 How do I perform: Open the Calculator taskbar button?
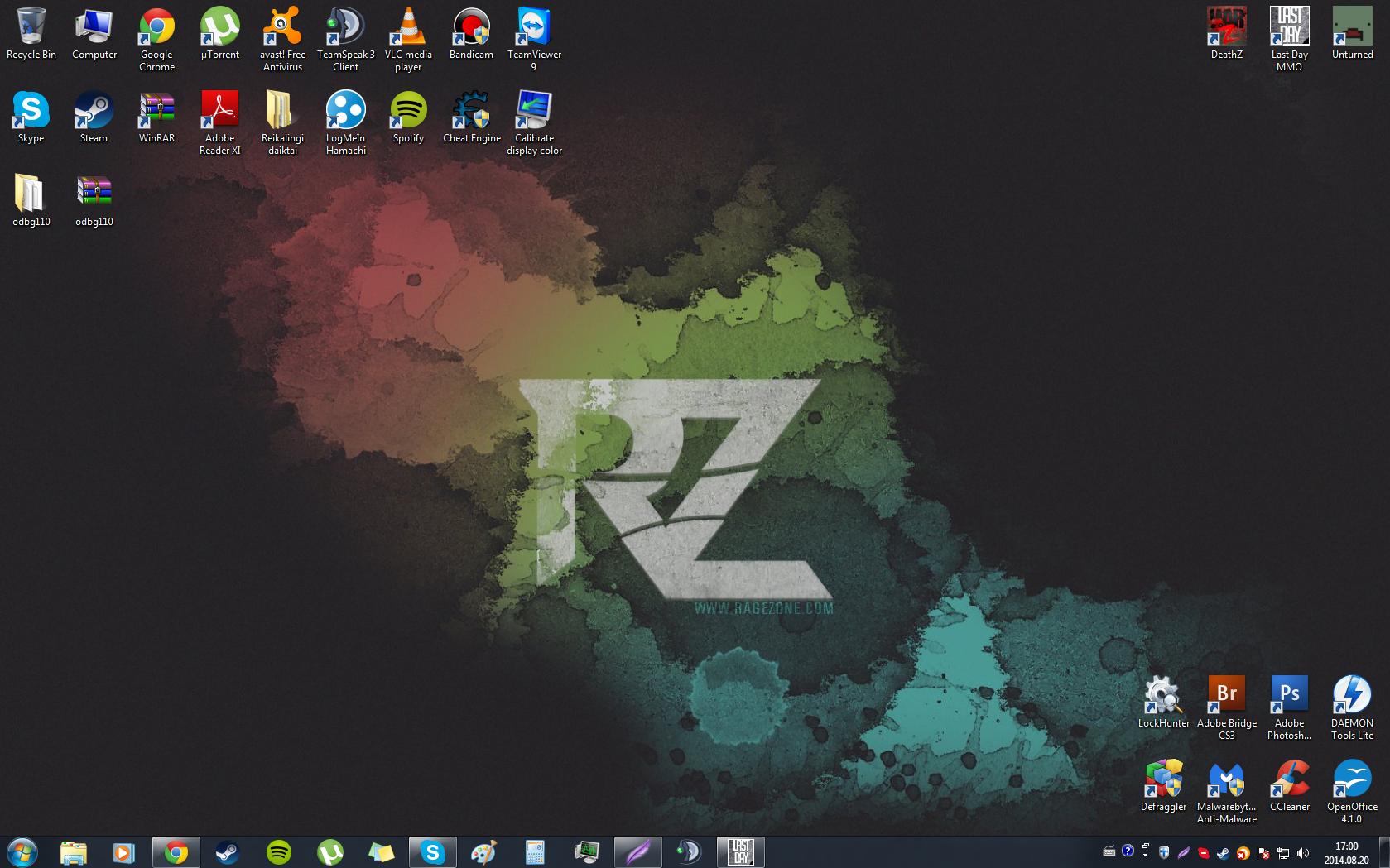[x=535, y=852]
